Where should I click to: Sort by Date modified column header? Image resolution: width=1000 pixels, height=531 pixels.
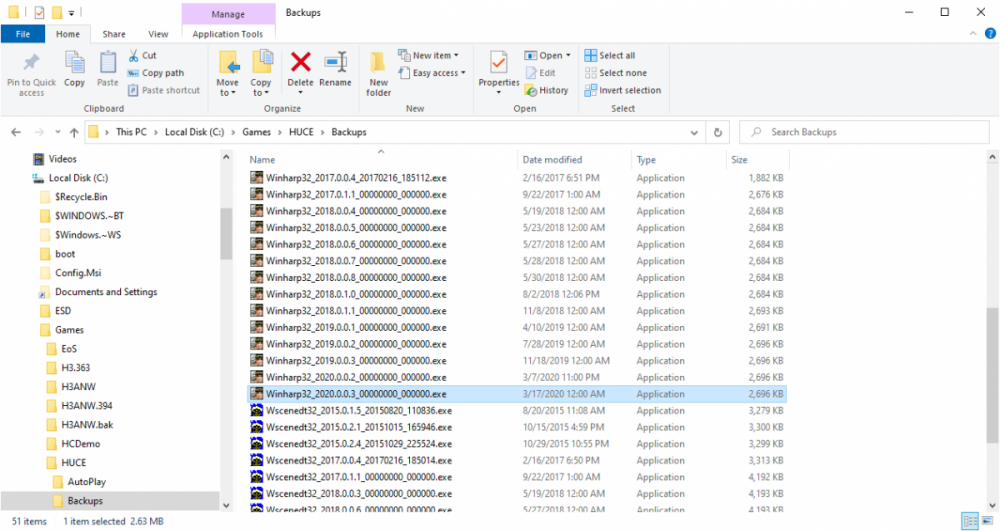click(573, 159)
